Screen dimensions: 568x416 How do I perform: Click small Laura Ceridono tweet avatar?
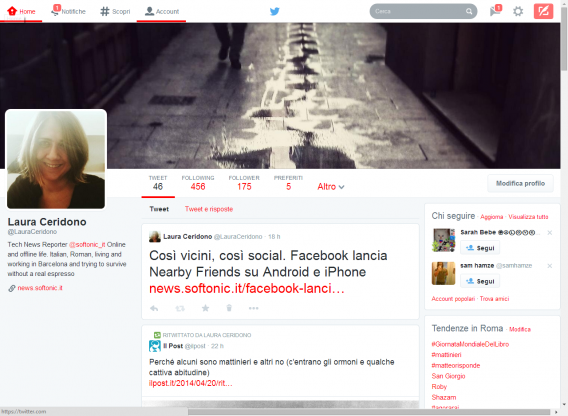pos(155,237)
